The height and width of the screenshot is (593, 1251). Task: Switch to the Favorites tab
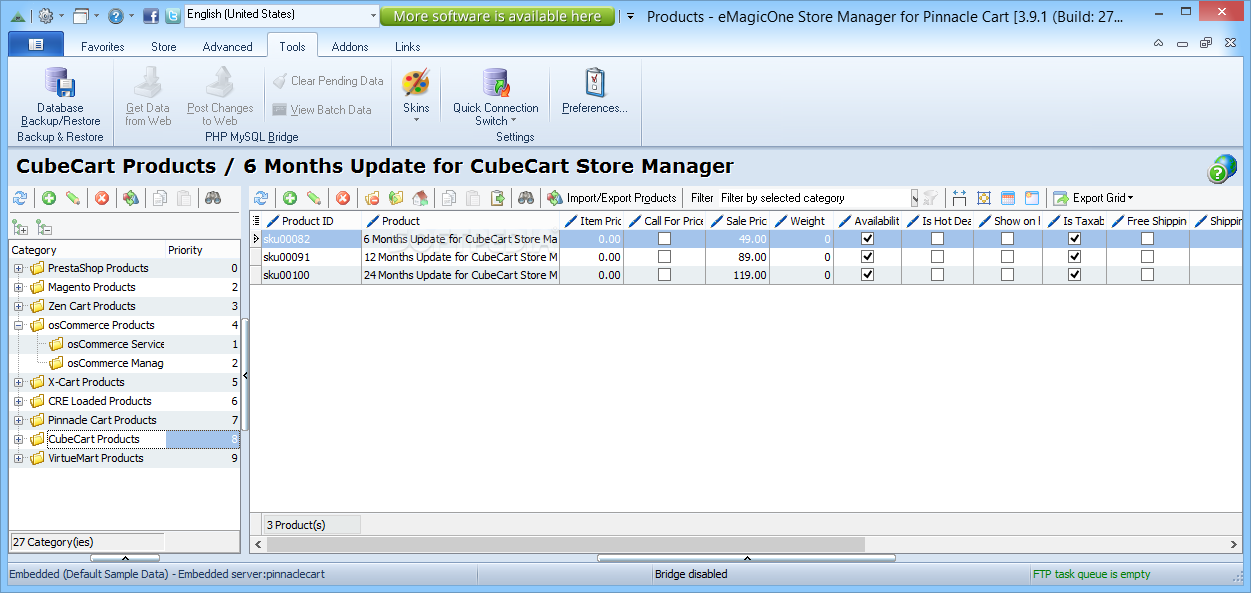(103, 46)
